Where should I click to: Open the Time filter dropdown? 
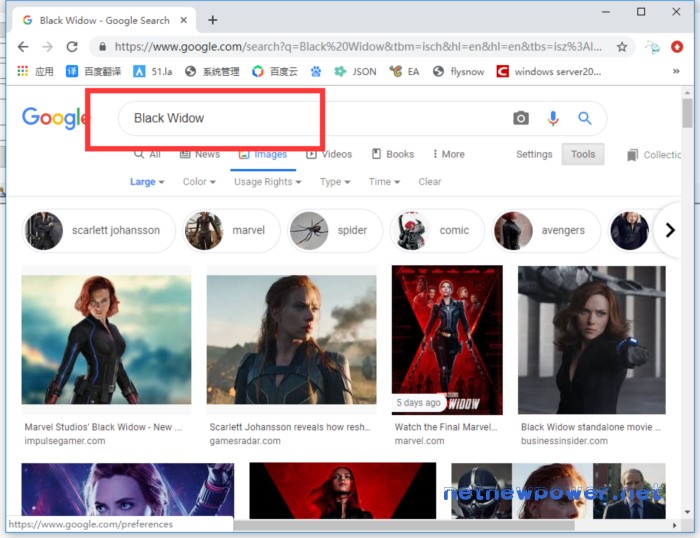tap(384, 182)
